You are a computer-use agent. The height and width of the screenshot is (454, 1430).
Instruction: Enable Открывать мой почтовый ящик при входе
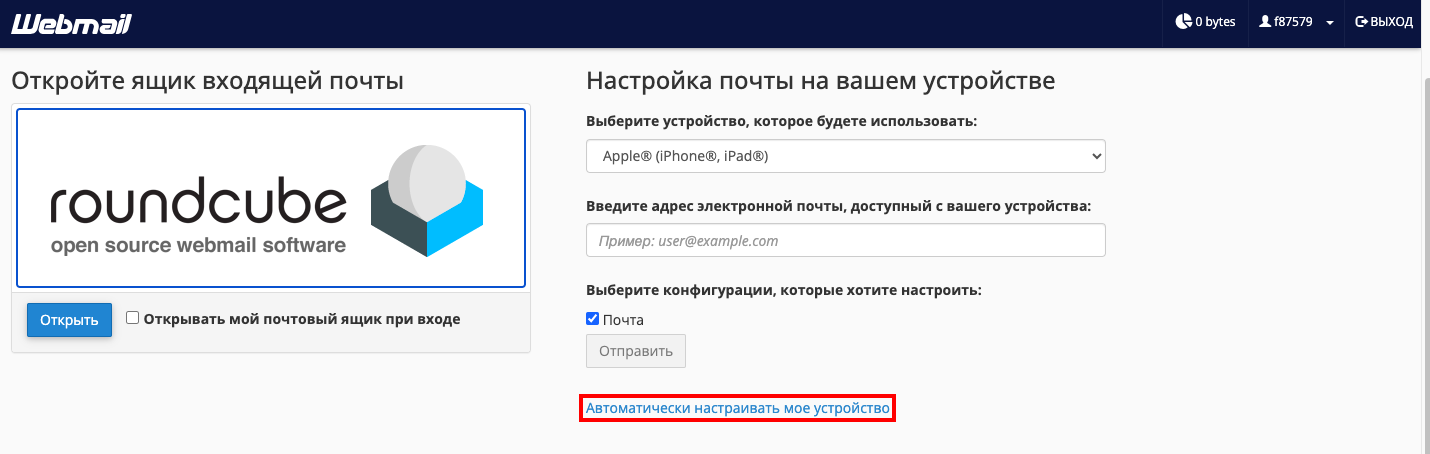pyautogui.click(x=133, y=318)
